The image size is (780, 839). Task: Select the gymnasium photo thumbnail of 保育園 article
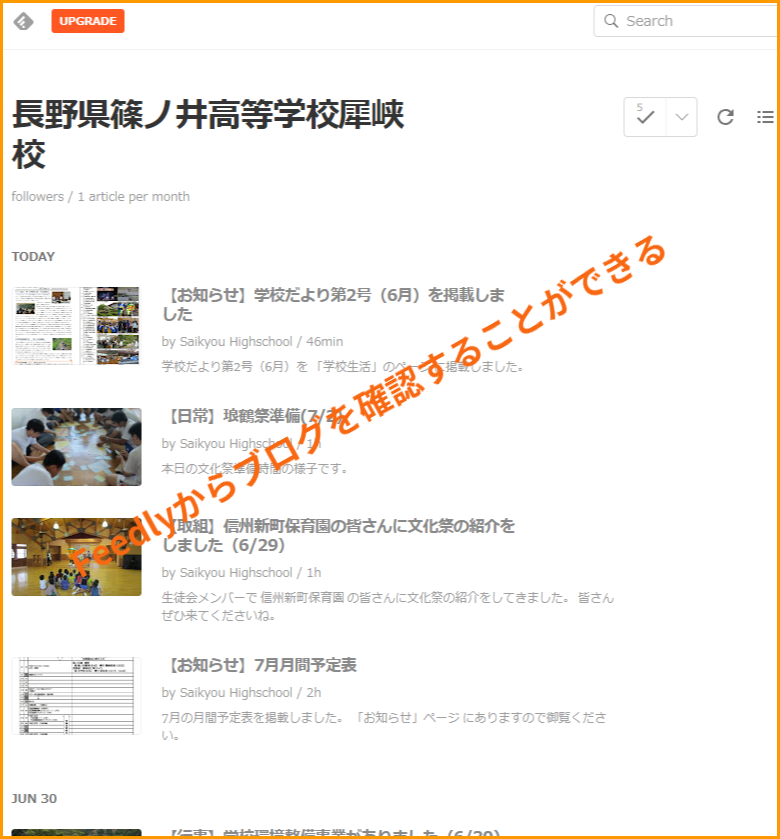pos(76,556)
